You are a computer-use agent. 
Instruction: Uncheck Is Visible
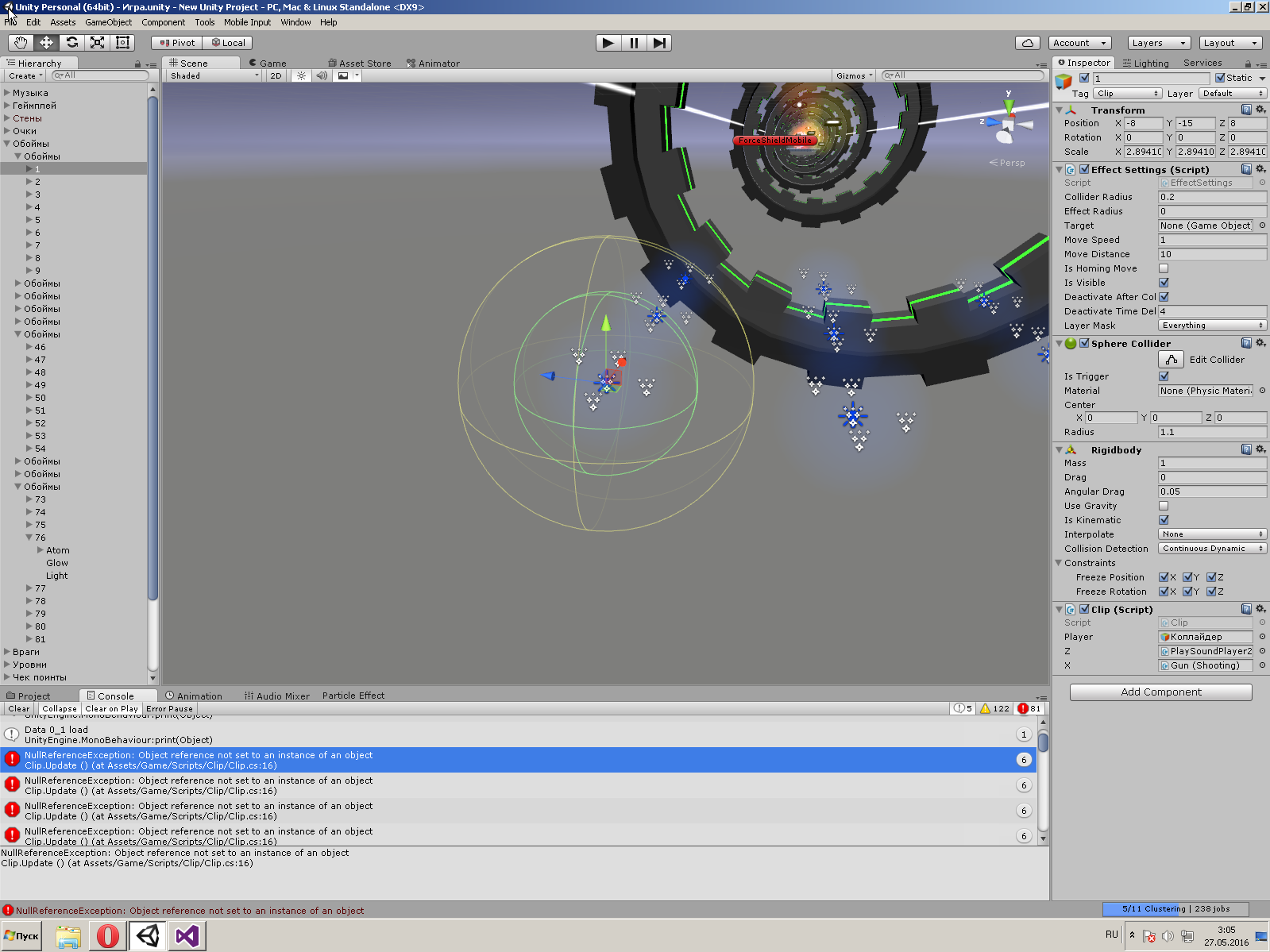[1164, 283]
